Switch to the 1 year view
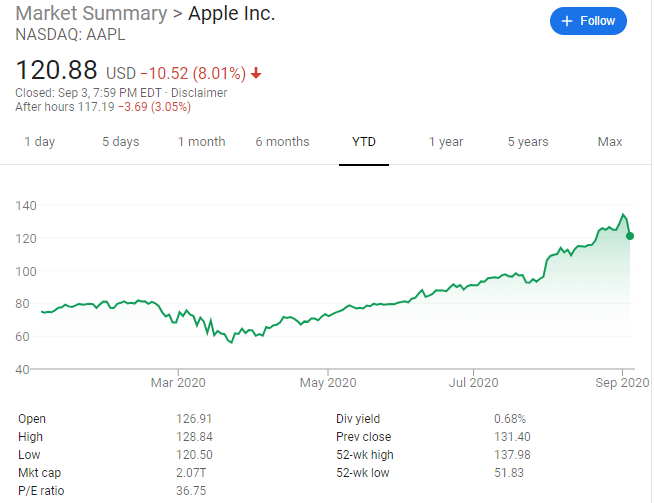Viewport: 654px width, 503px height. pyautogui.click(x=446, y=142)
